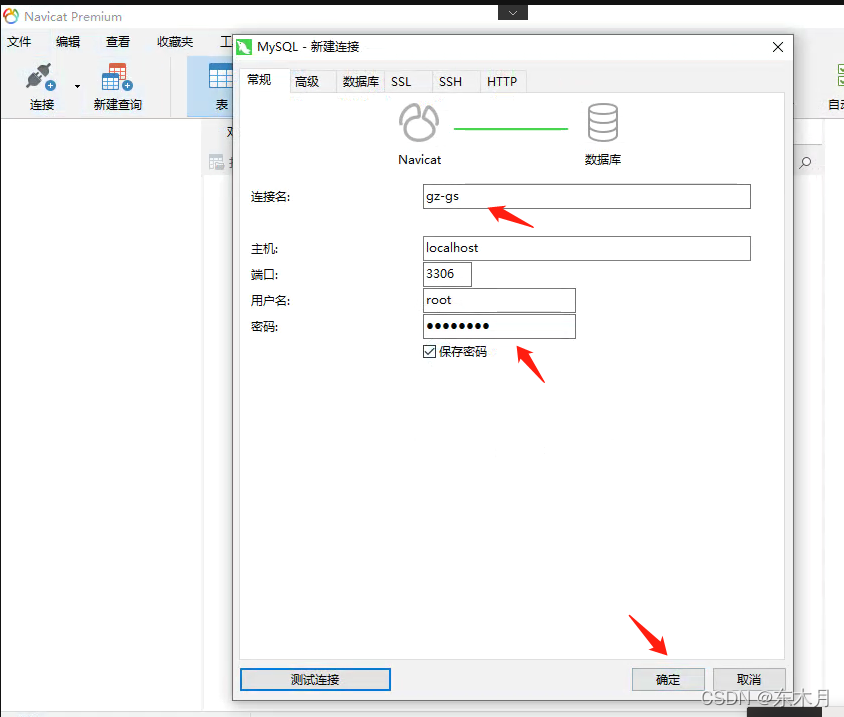This screenshot has width=844, height=717.
Task: Click the 端口 field containing 3306
Action: pos(447,274)
